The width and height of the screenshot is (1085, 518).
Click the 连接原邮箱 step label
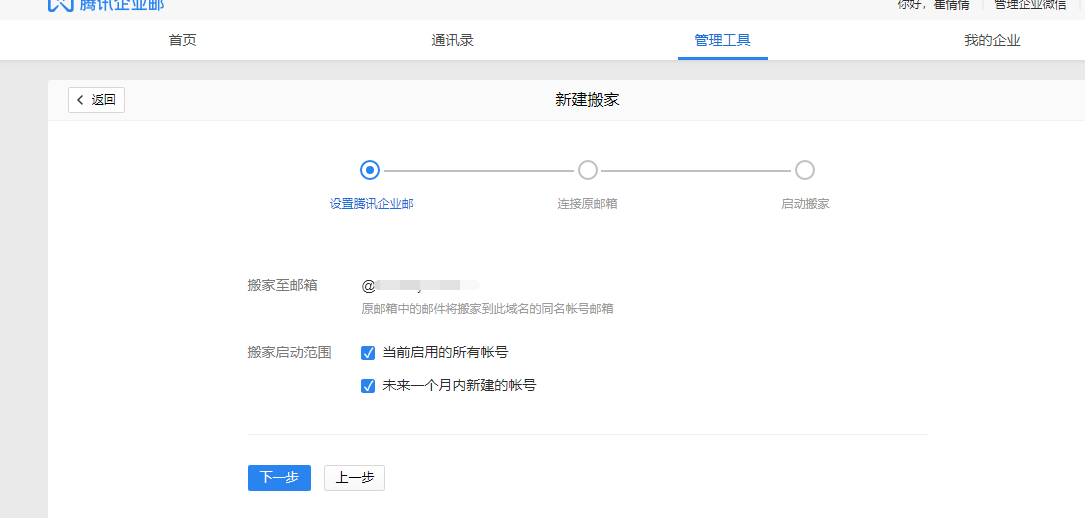[587, 204]
